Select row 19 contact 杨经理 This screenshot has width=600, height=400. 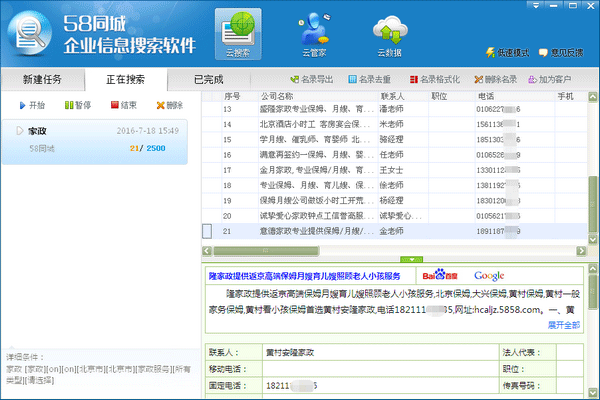pos(391,201)
